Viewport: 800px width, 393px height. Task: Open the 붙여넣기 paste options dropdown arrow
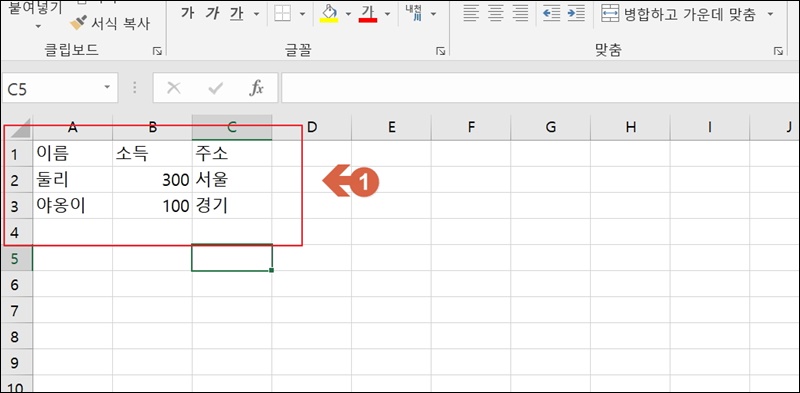tap(38, 26)
